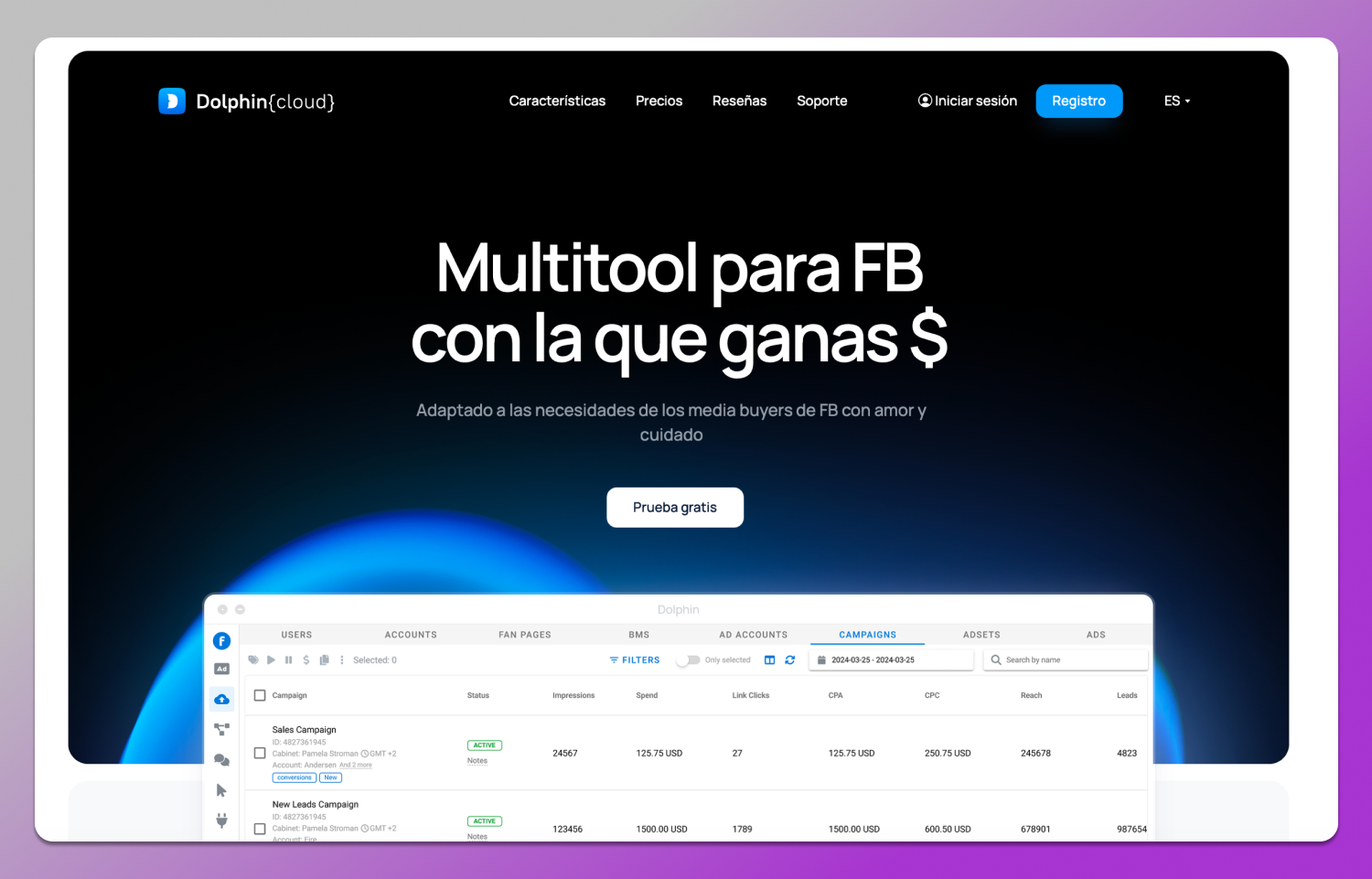This screenshot has height=879, width=1372.
Task: Check the Sales Campaign row checkbox
Action: [260, 754]
